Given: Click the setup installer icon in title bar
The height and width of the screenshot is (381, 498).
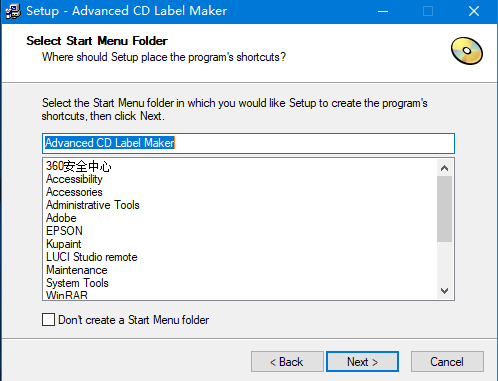Looking at the screenshot, I should click(x=13, y=11).
